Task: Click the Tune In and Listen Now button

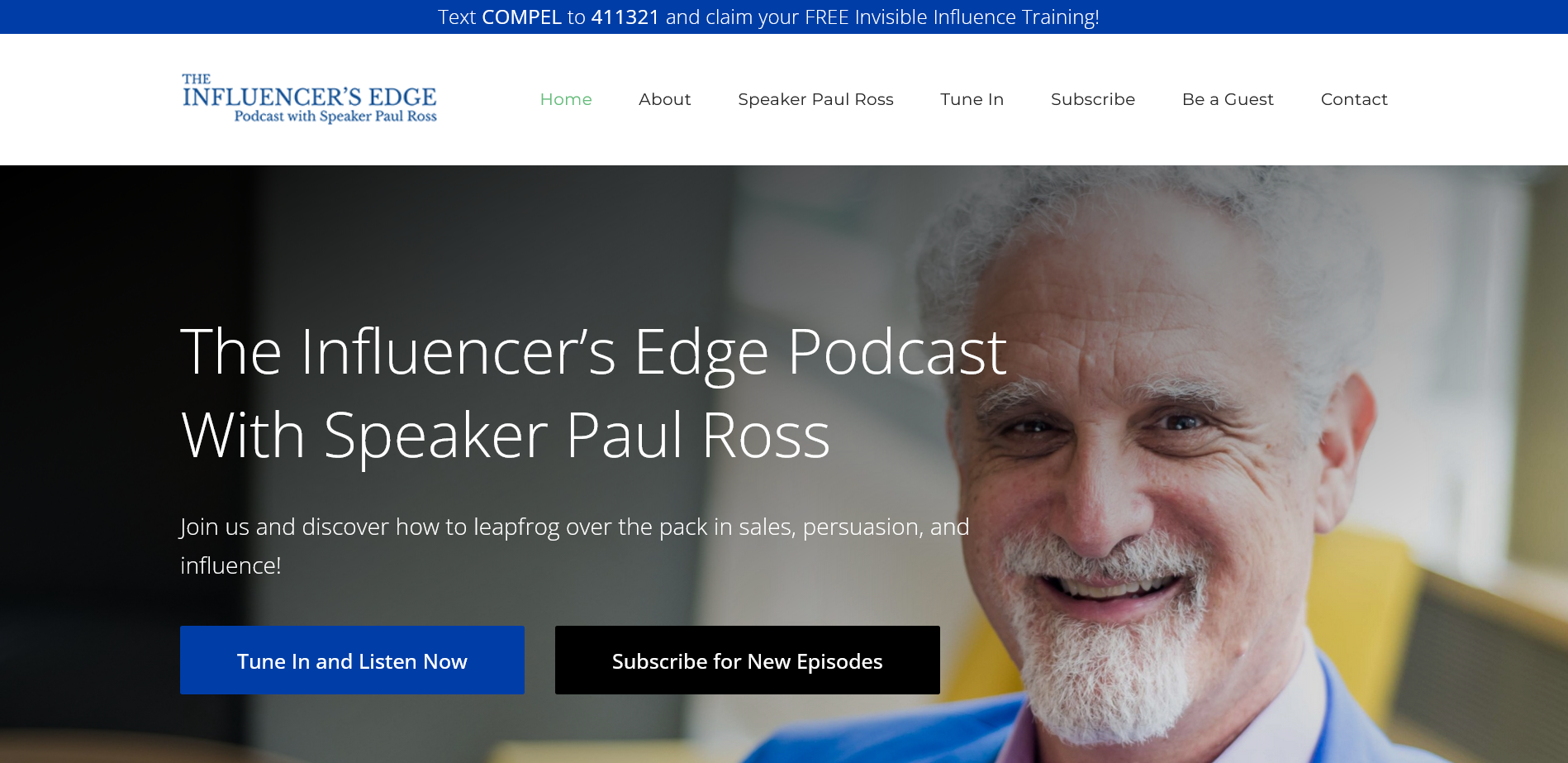Action: [x=352, y=660]
